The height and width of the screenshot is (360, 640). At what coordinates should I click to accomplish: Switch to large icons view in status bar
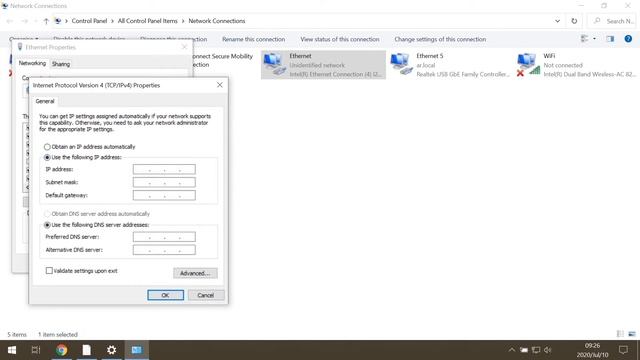pos(632,334)
